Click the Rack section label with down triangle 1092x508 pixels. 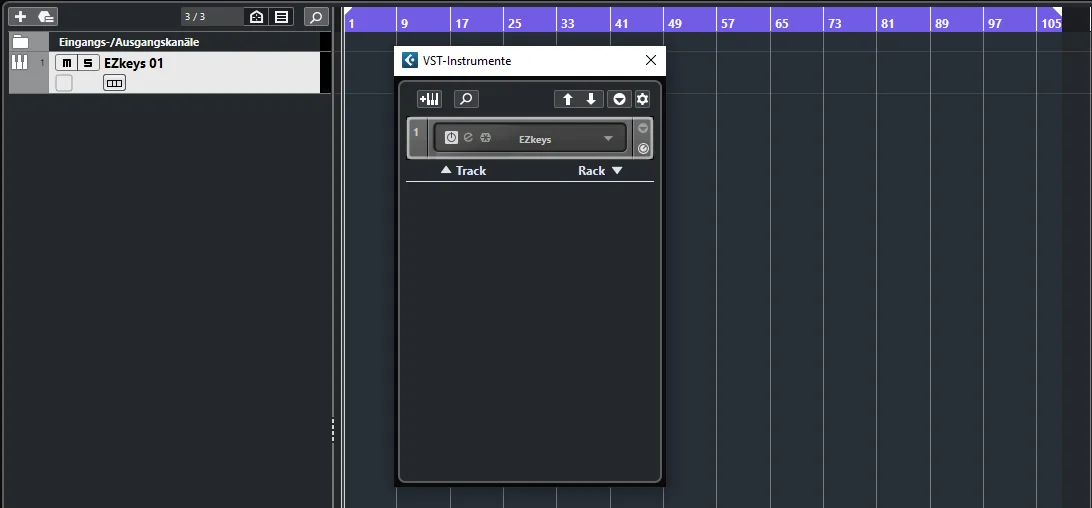pos(600,171)
